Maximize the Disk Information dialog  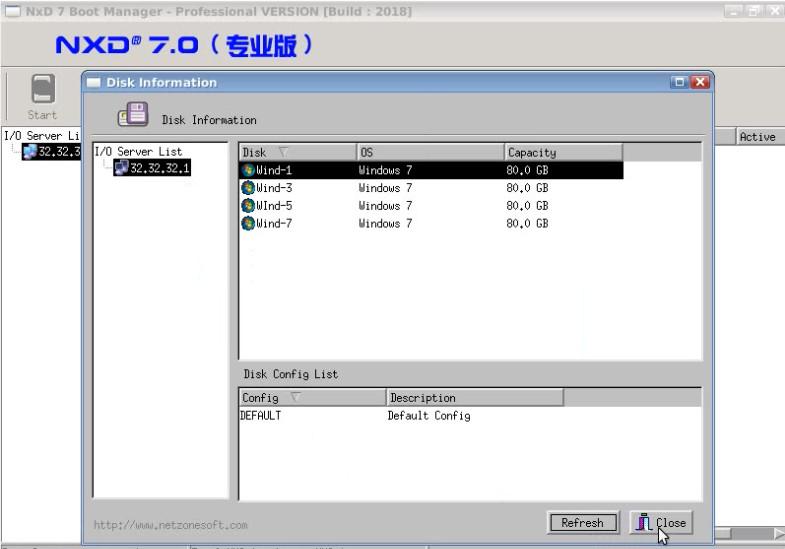point(679,82)
